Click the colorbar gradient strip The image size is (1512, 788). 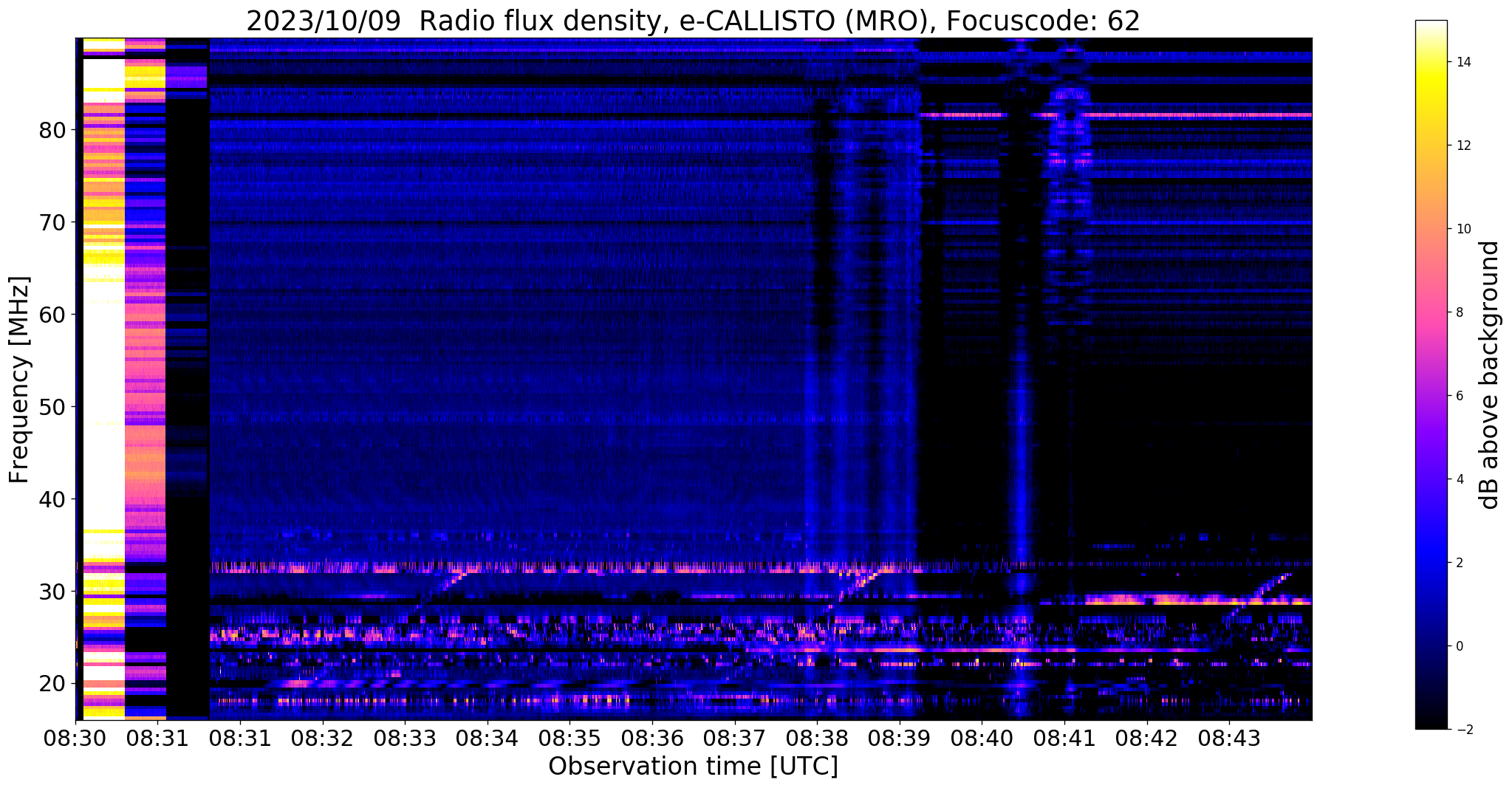click(x=1431, y=374)
